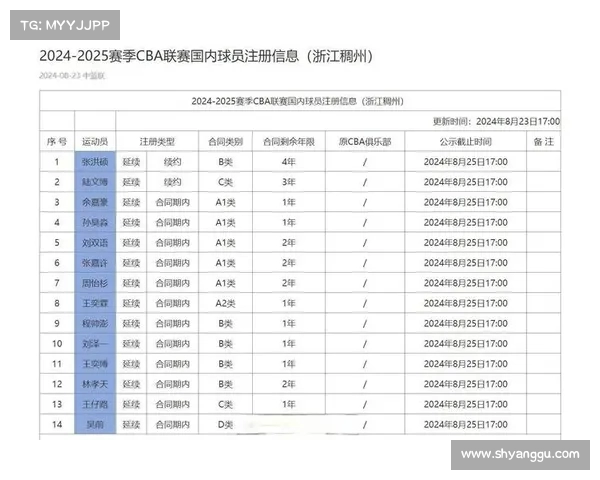Click player name 吴前 in row 14
This screenshot has height=480, width=600.
pos(96,424)
